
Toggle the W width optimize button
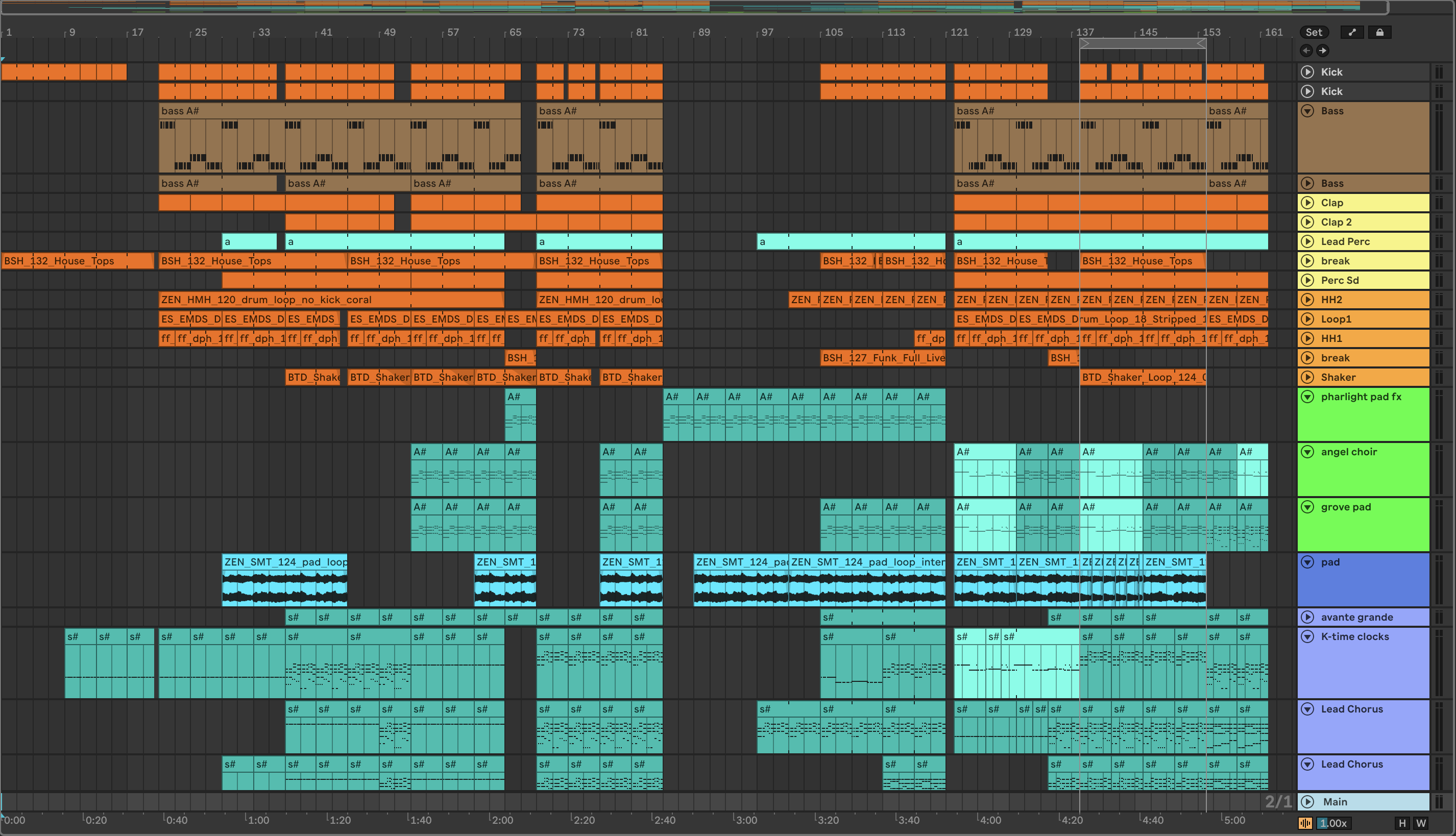[x=1421, y=823]
